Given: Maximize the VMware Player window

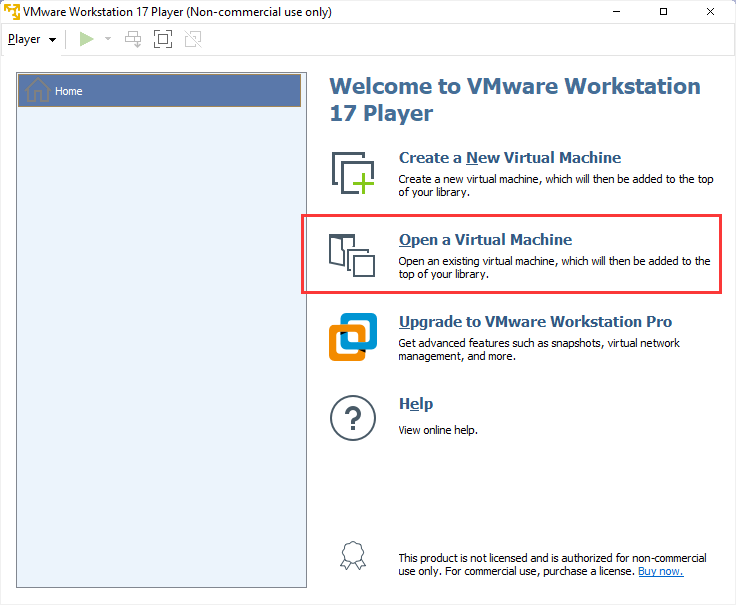Looking at the screenshot, I should (x=664, y=12).
